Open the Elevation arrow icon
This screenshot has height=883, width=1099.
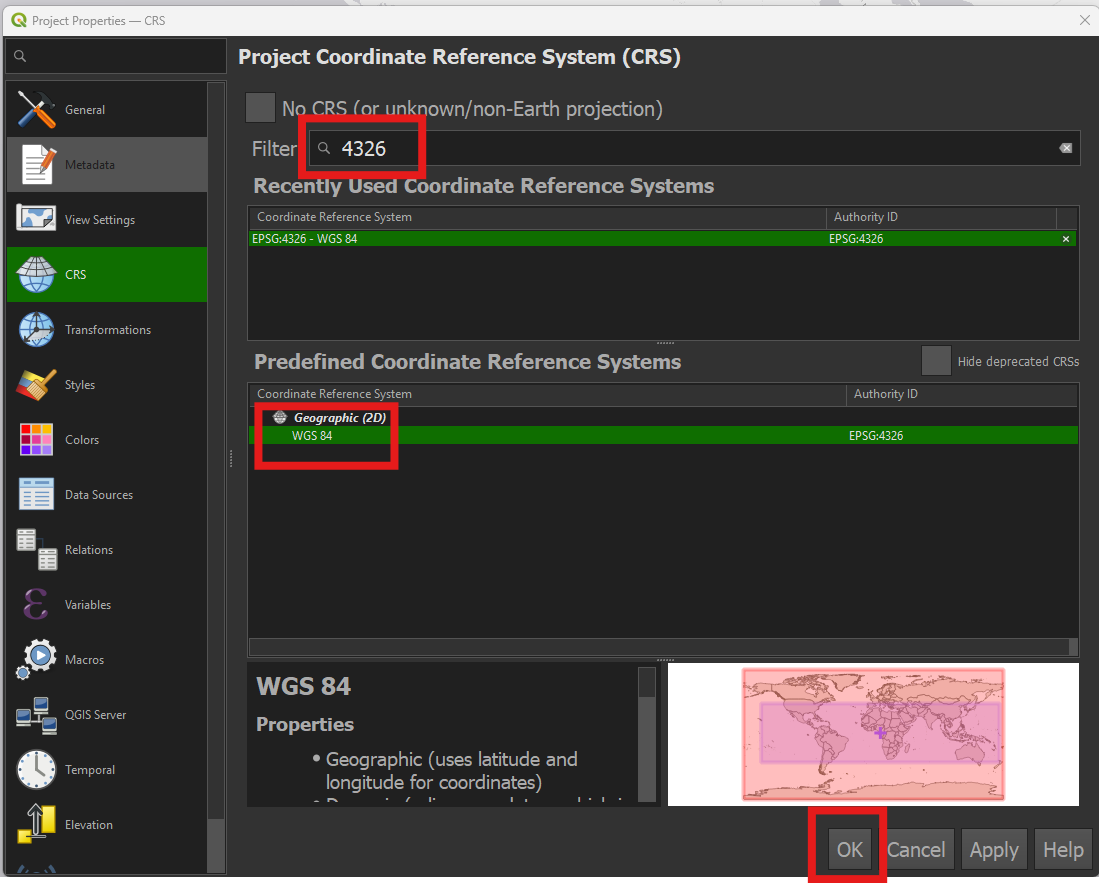coord(36,824)
